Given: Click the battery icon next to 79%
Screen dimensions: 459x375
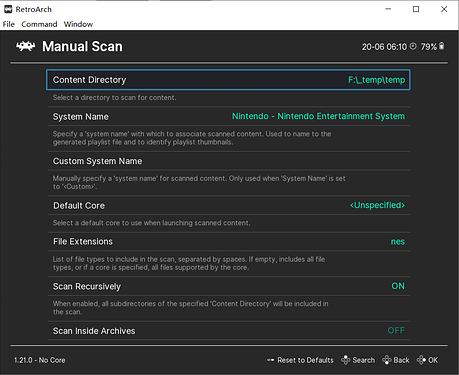Looking at the screenshot, I should 441,46.
